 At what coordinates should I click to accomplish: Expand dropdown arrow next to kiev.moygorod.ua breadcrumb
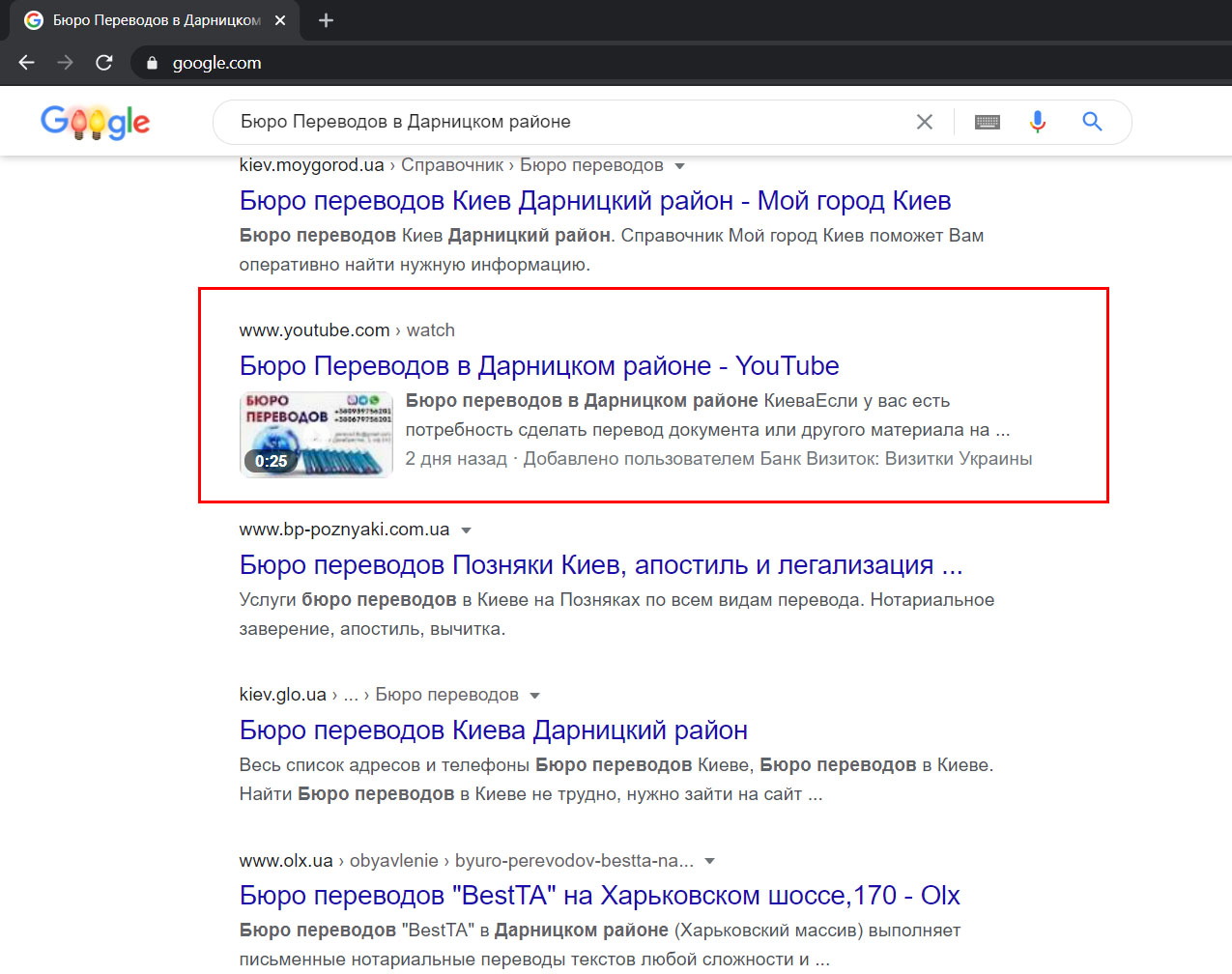[679, 166]
